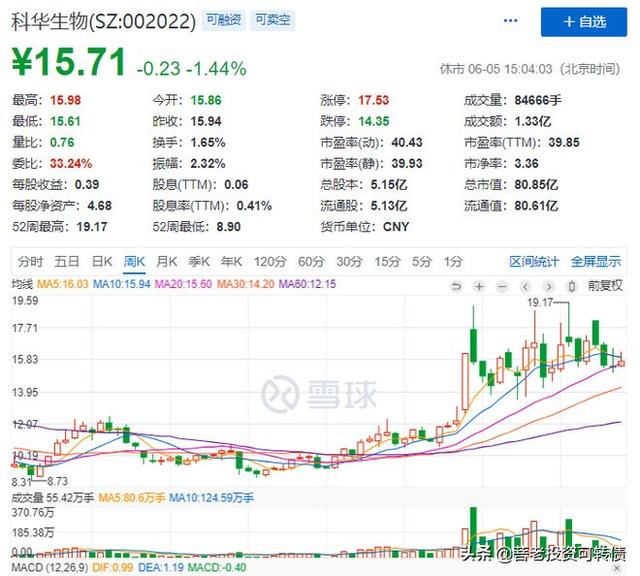Open the three-dots more options menu
The image size is (640, 576).
[511, 21]
